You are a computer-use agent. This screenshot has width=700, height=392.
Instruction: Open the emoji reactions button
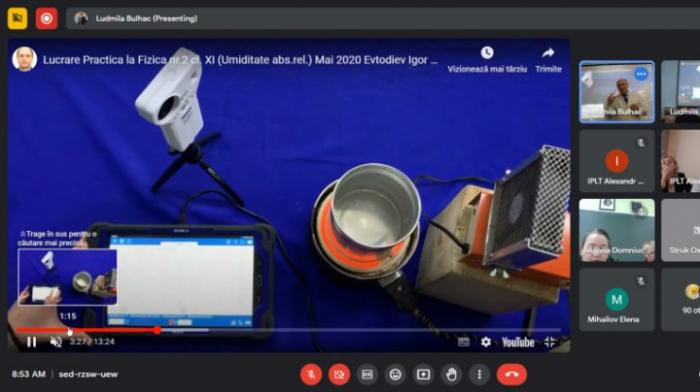click(395, 374)
